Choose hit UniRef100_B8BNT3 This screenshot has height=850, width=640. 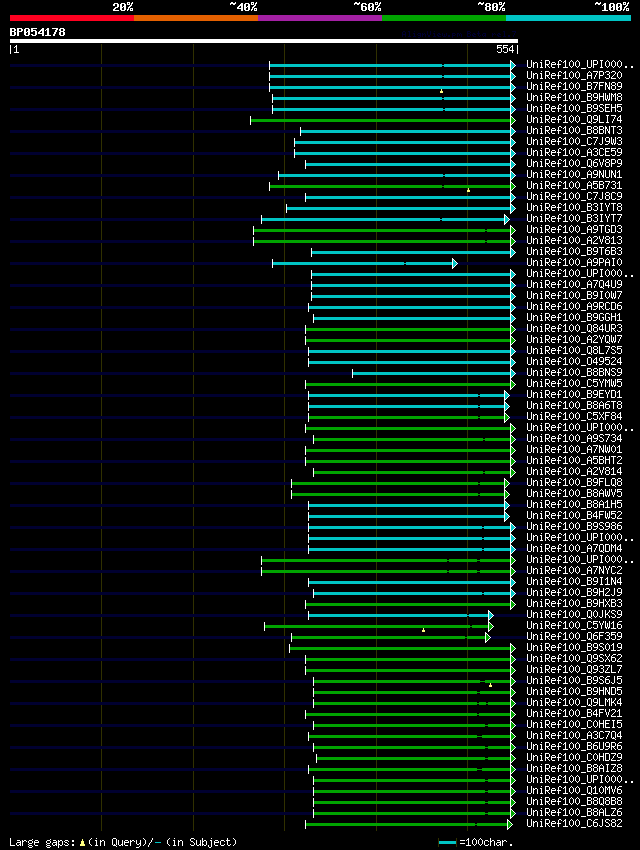click(574, 131)
